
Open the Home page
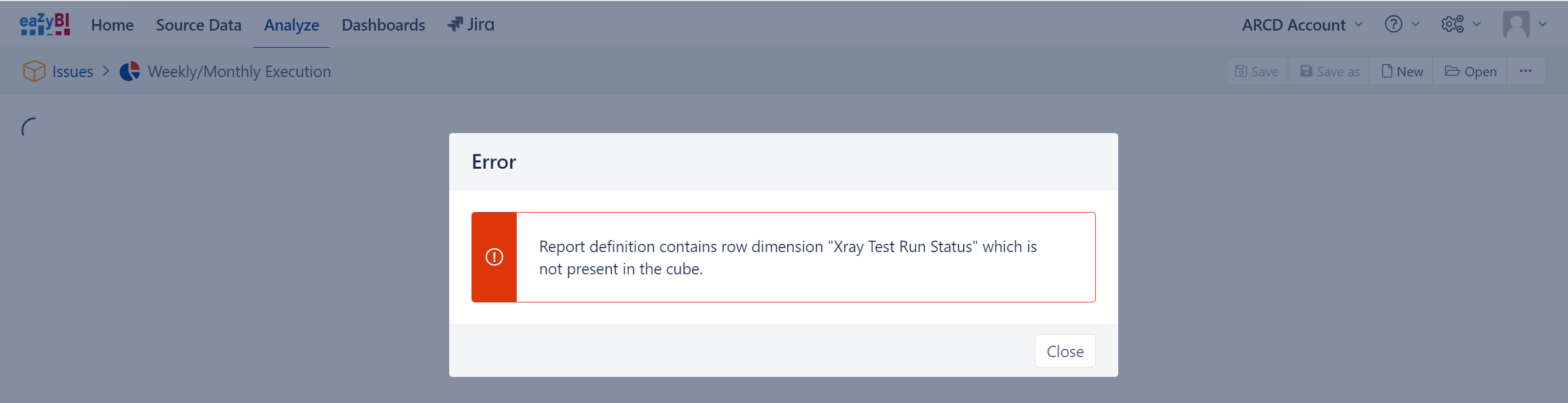point(112,25)
